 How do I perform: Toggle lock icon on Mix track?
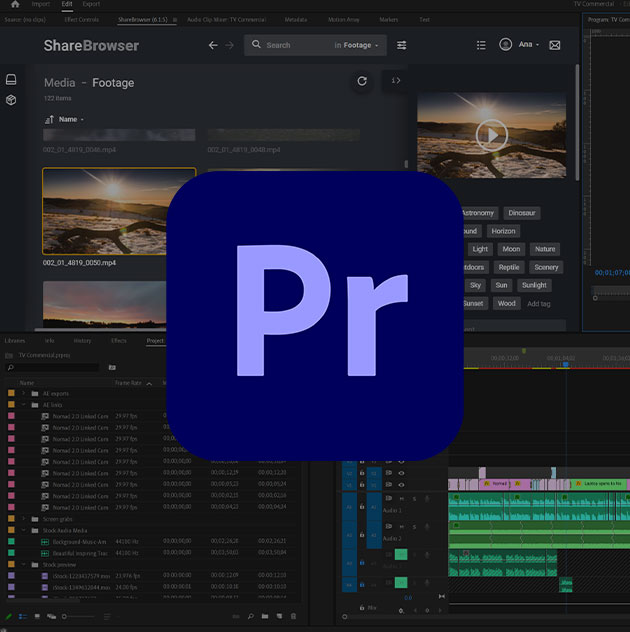362,608
